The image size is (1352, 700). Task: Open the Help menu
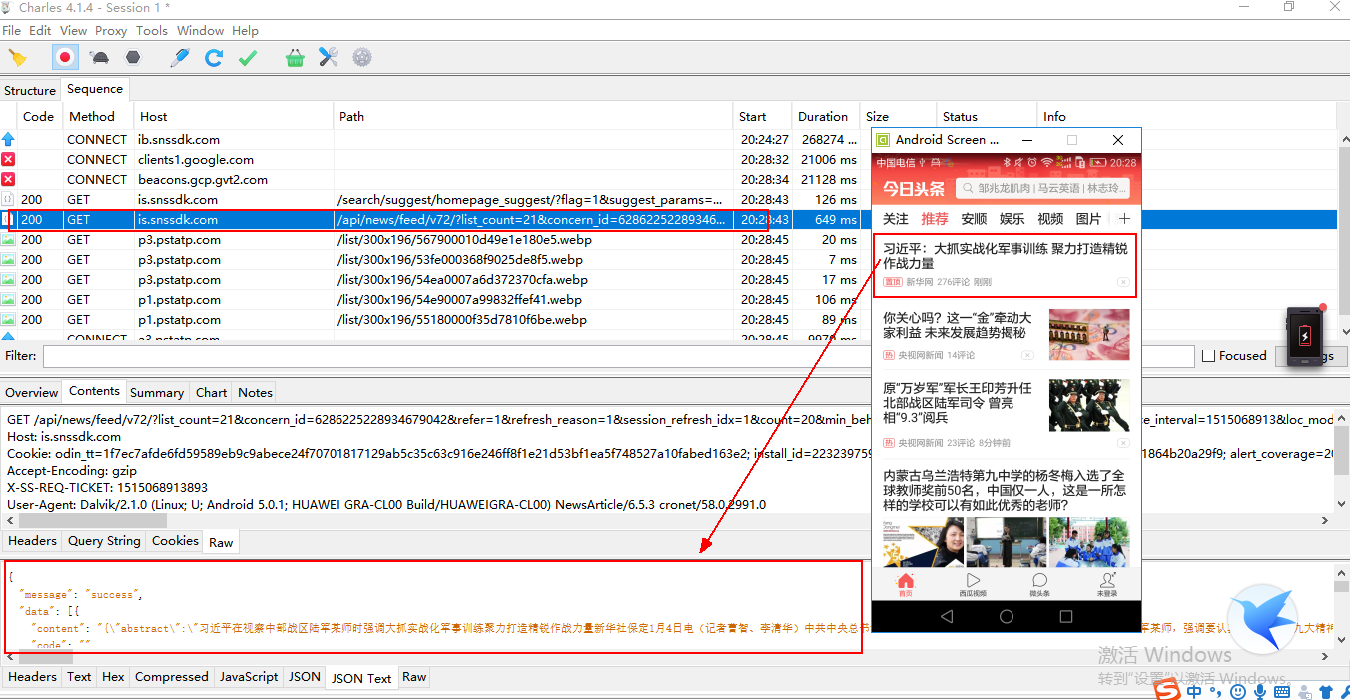click(x=245, y=31)
